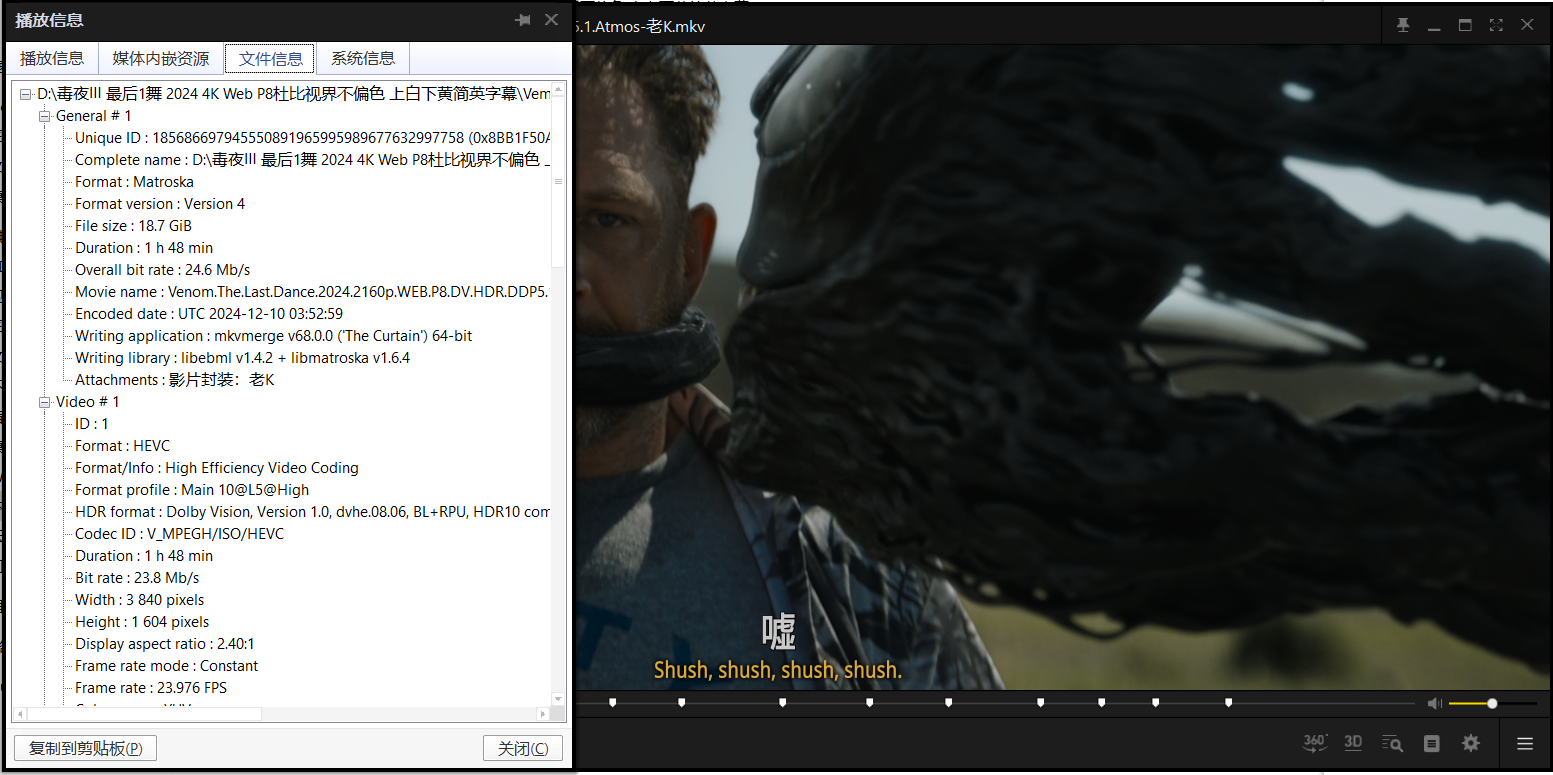Pin the playback info dialog

522,20
